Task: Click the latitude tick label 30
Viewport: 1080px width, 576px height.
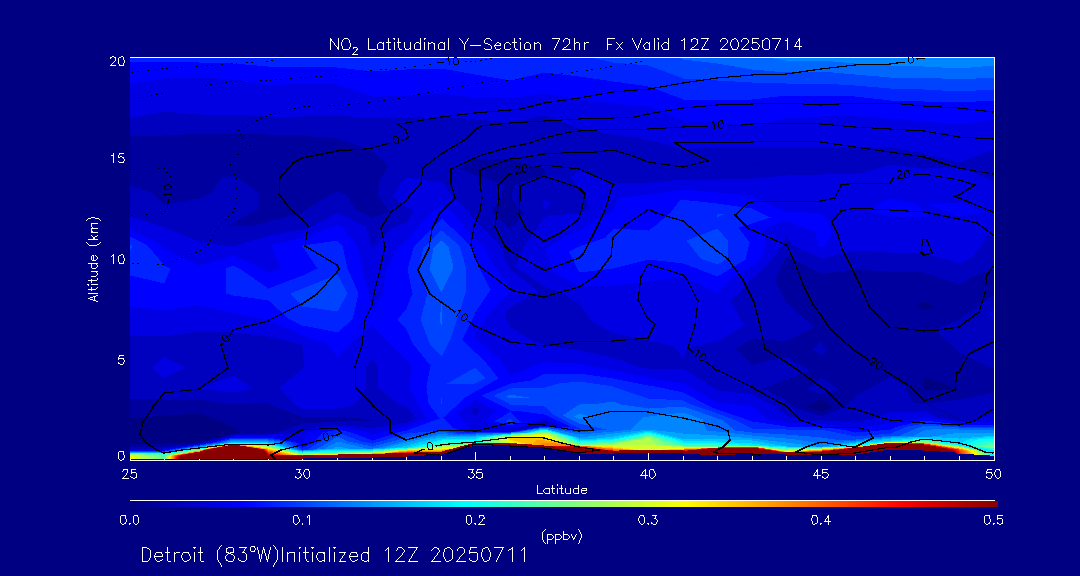Action: coord(302,474)
